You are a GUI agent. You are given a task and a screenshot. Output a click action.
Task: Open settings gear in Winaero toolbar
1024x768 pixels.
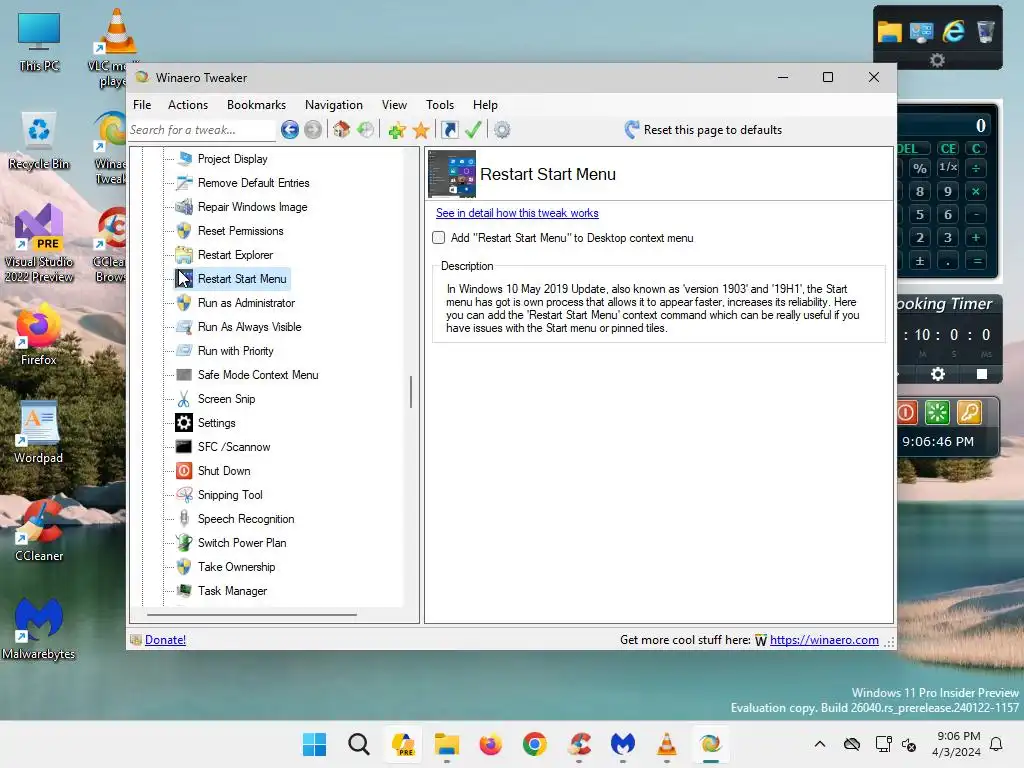pyautogui.click(x=502, y=130)
